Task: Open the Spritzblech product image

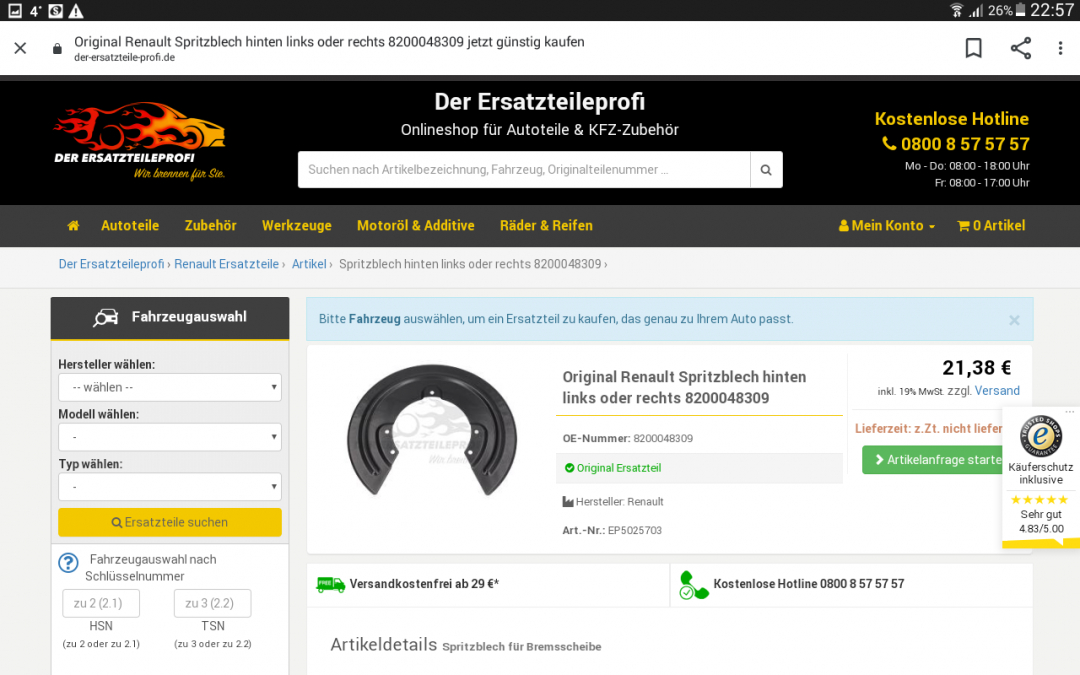Action: 432,430
